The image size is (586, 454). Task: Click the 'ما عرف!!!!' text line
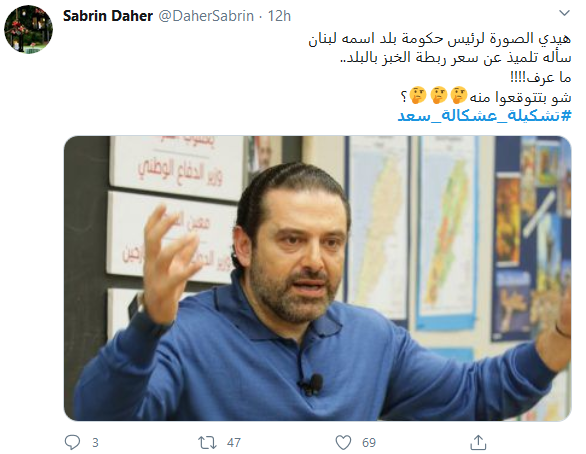coord(541,77)
